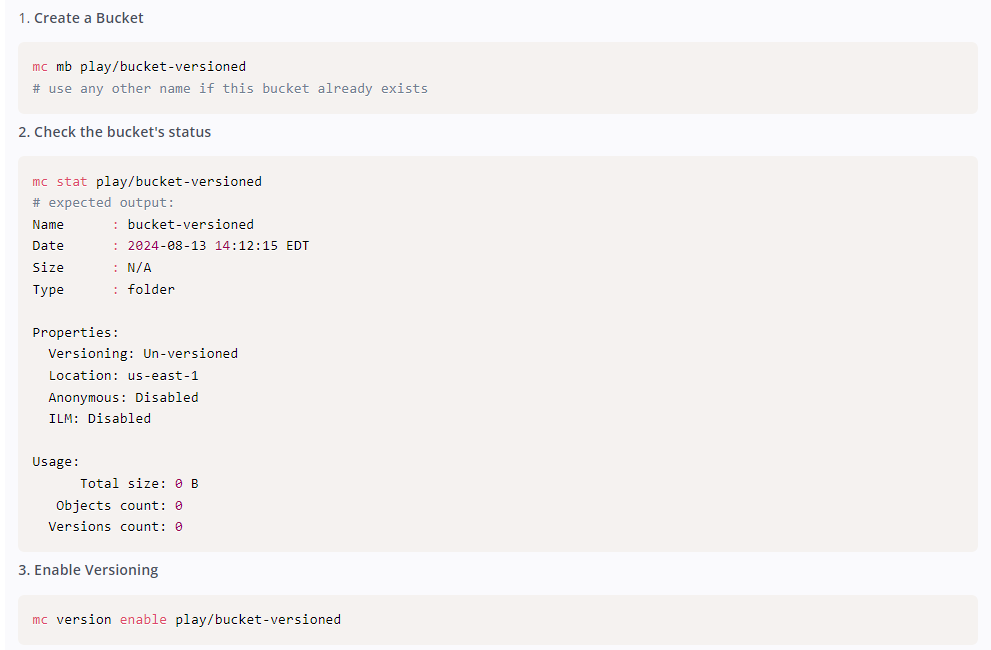This screenshot has height=650, width=991.
Task: Click the Size value "N/A"
Action: click(x=139, y=268)
